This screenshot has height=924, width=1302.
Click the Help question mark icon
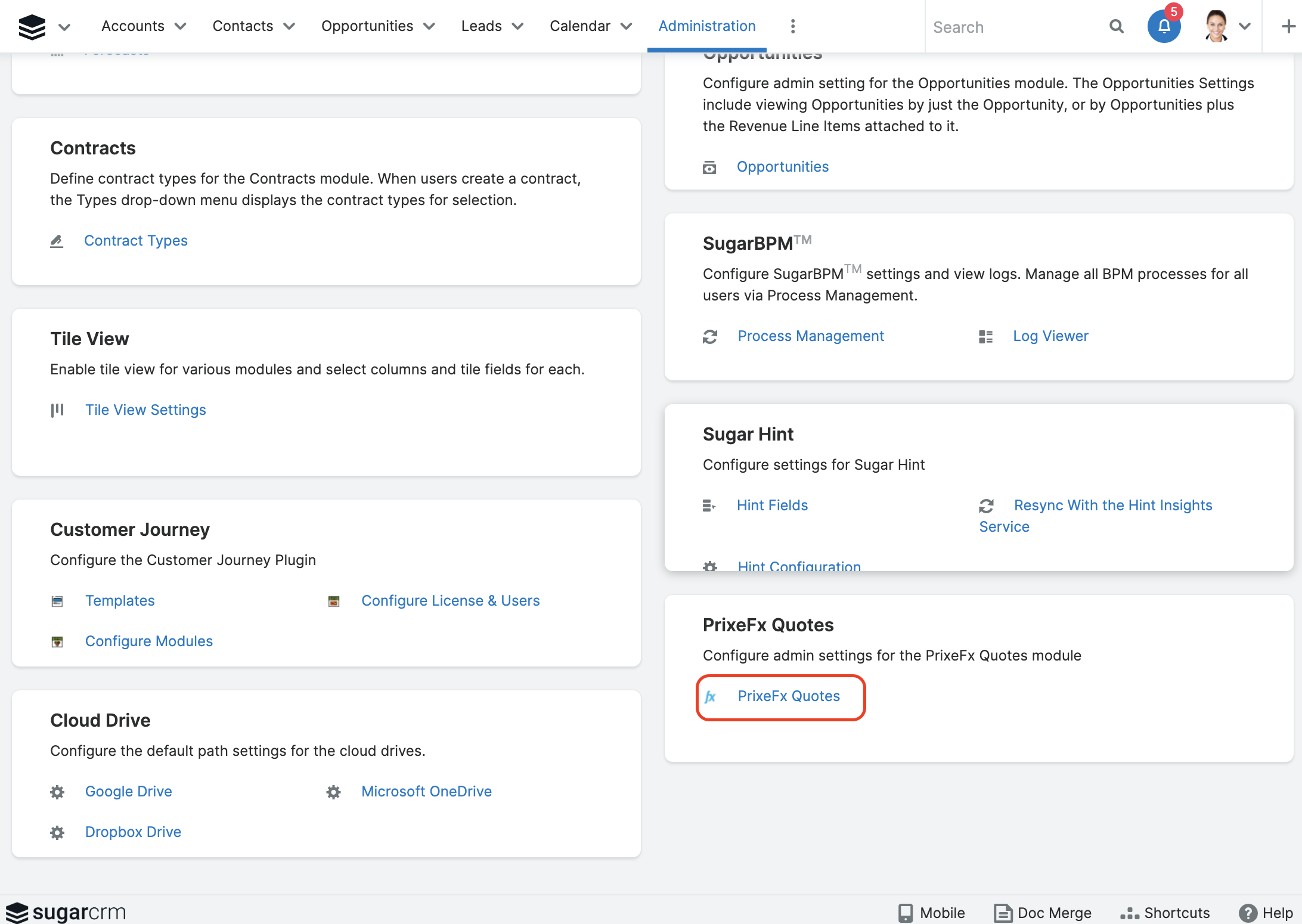click(x=1247, y=913)
